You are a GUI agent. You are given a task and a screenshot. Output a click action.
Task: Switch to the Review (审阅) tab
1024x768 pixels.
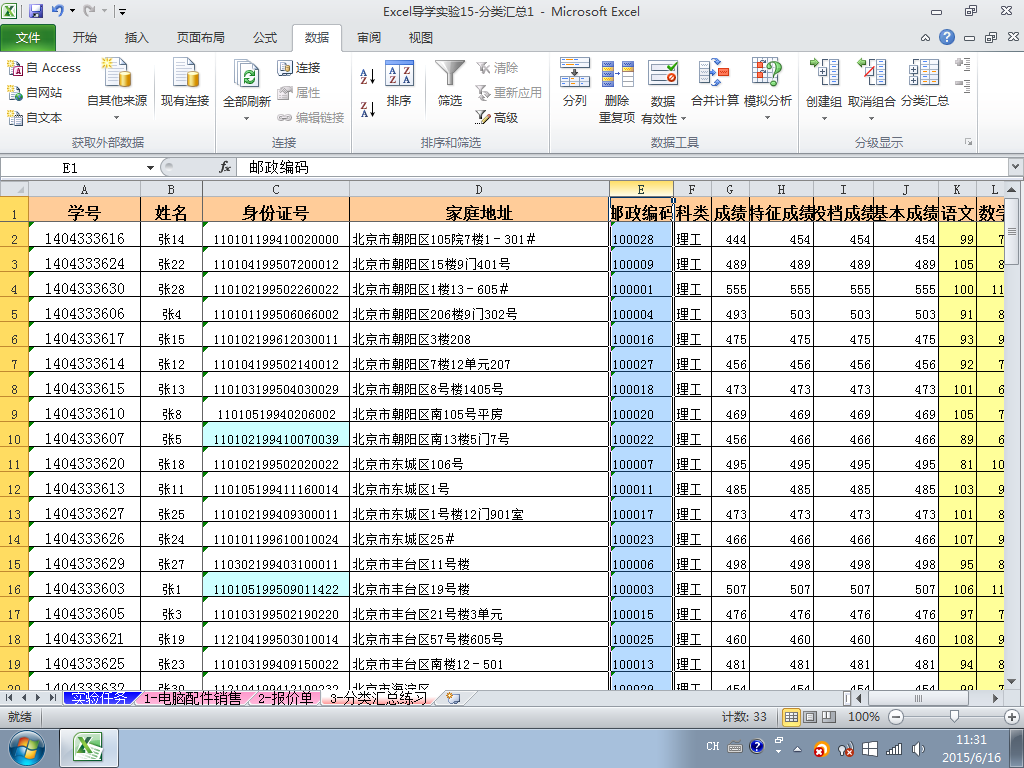pyautogui.click(x=368, y=38)
